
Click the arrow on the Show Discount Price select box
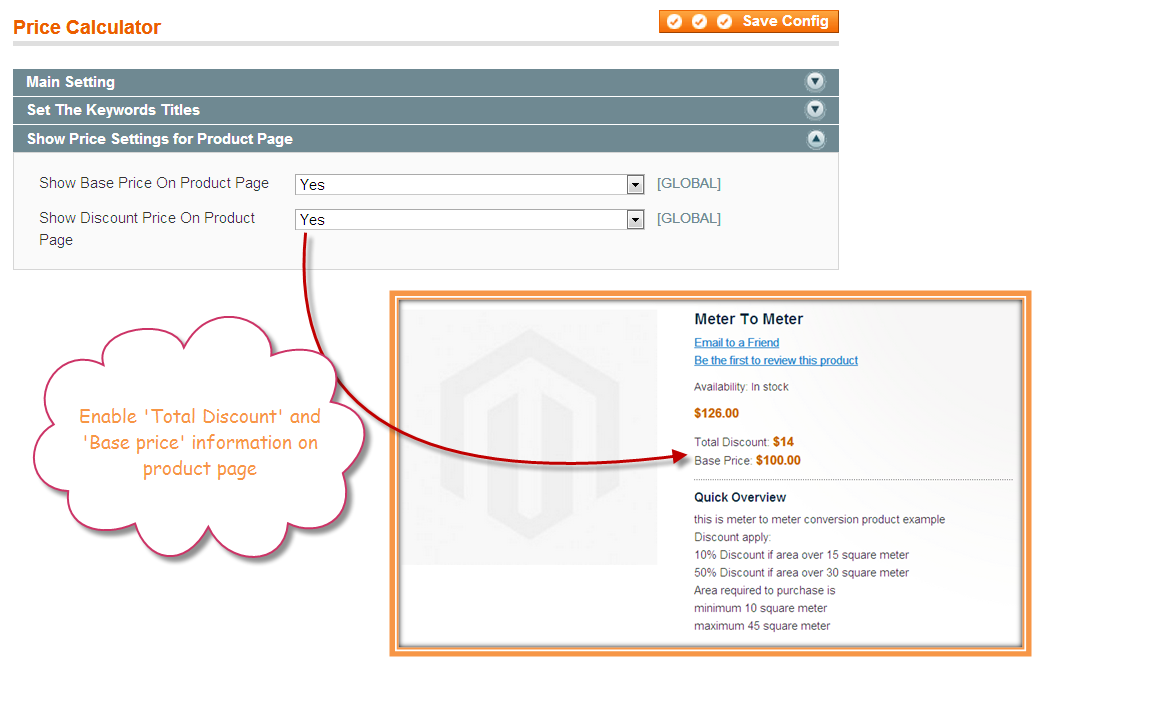coord(635,220)
